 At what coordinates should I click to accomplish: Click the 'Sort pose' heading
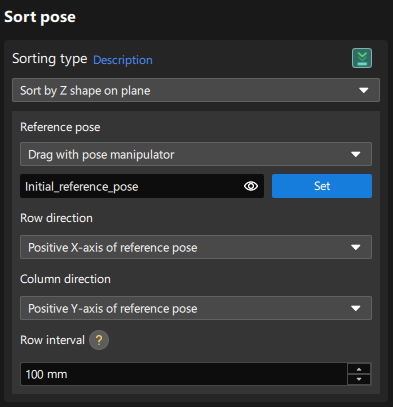(40, 17)
